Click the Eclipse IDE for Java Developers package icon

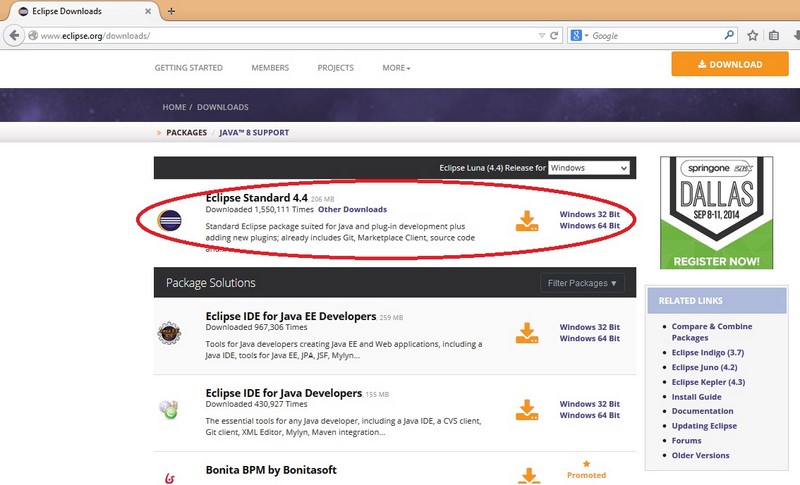pos(170,409)
